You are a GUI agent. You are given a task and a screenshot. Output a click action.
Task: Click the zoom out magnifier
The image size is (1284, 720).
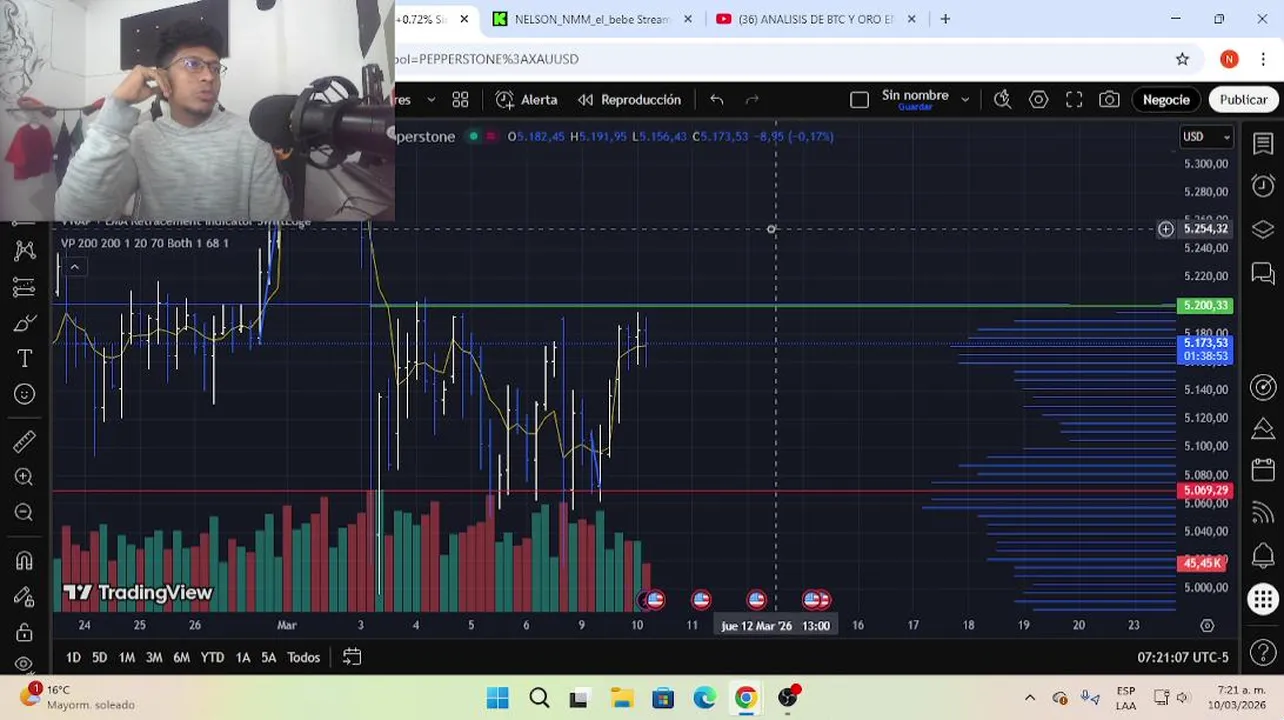(x=24, y=513)
